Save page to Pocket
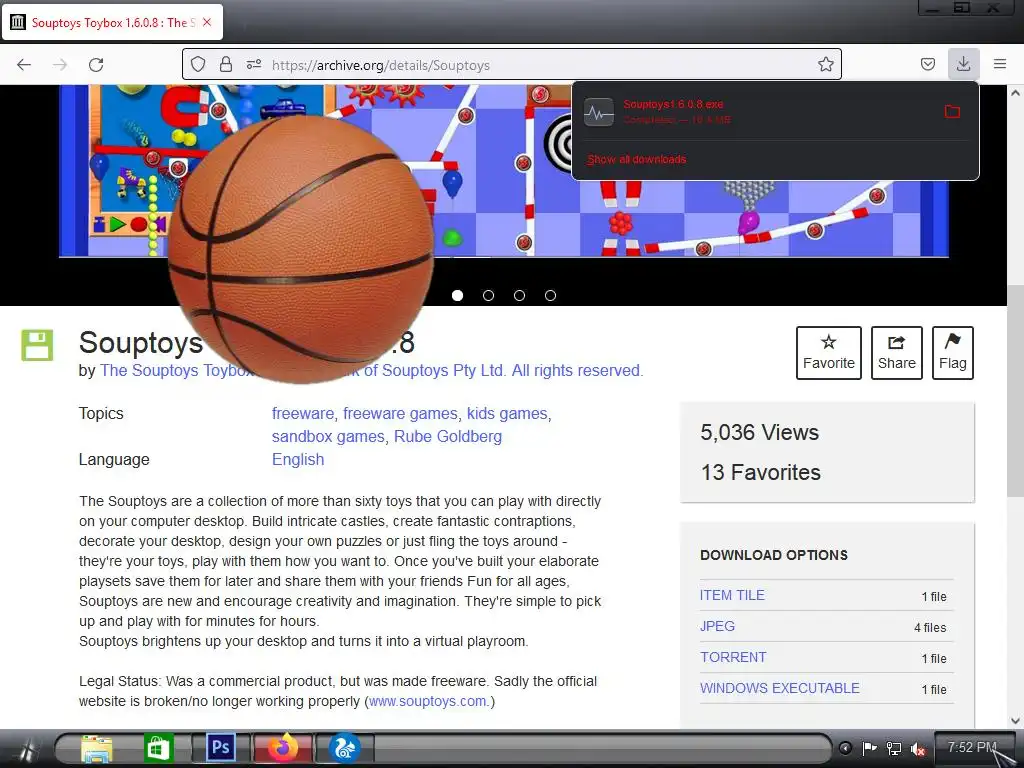 (927, 64)
